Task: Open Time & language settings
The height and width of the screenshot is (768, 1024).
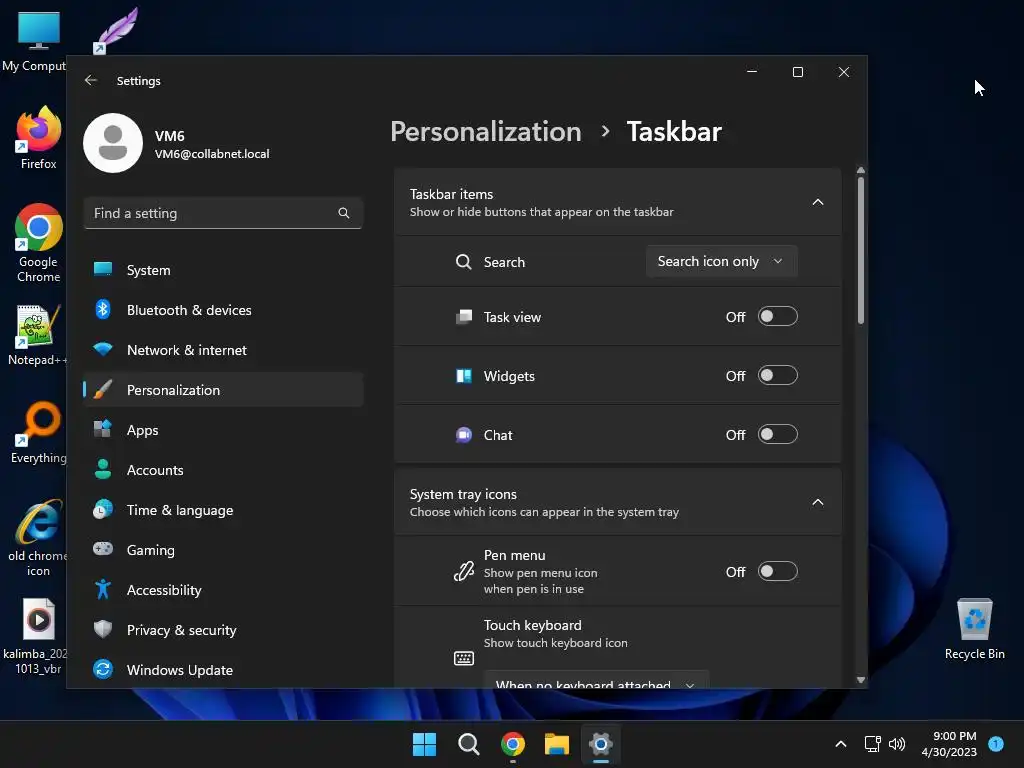Action: click(223, 510)
